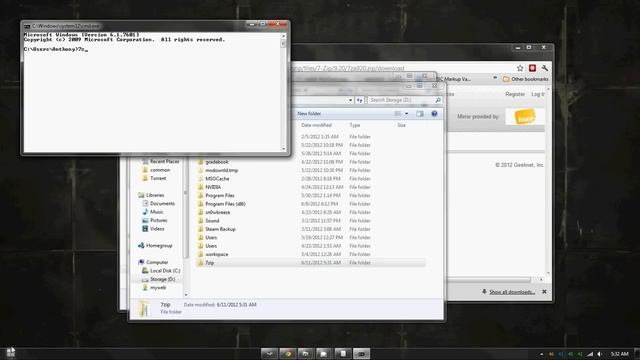Switch to Chrome from the taskbar

pos(288,353)
